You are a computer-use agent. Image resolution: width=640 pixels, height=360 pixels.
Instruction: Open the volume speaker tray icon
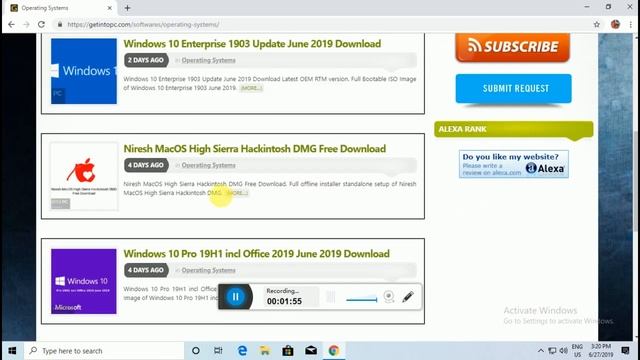tap(564, 351)
